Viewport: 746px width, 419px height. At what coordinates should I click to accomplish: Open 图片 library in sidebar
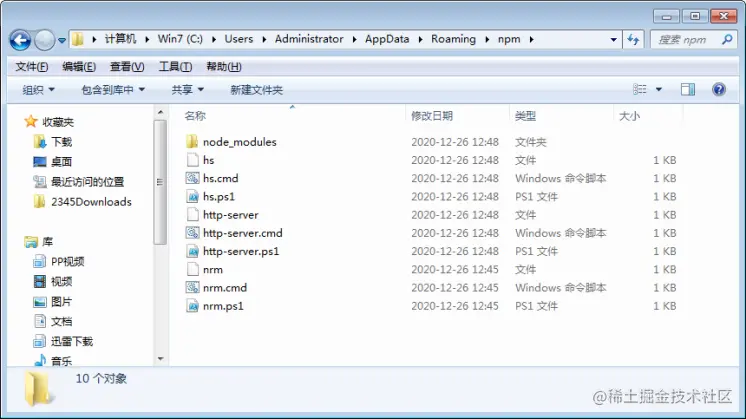[52, 302]
